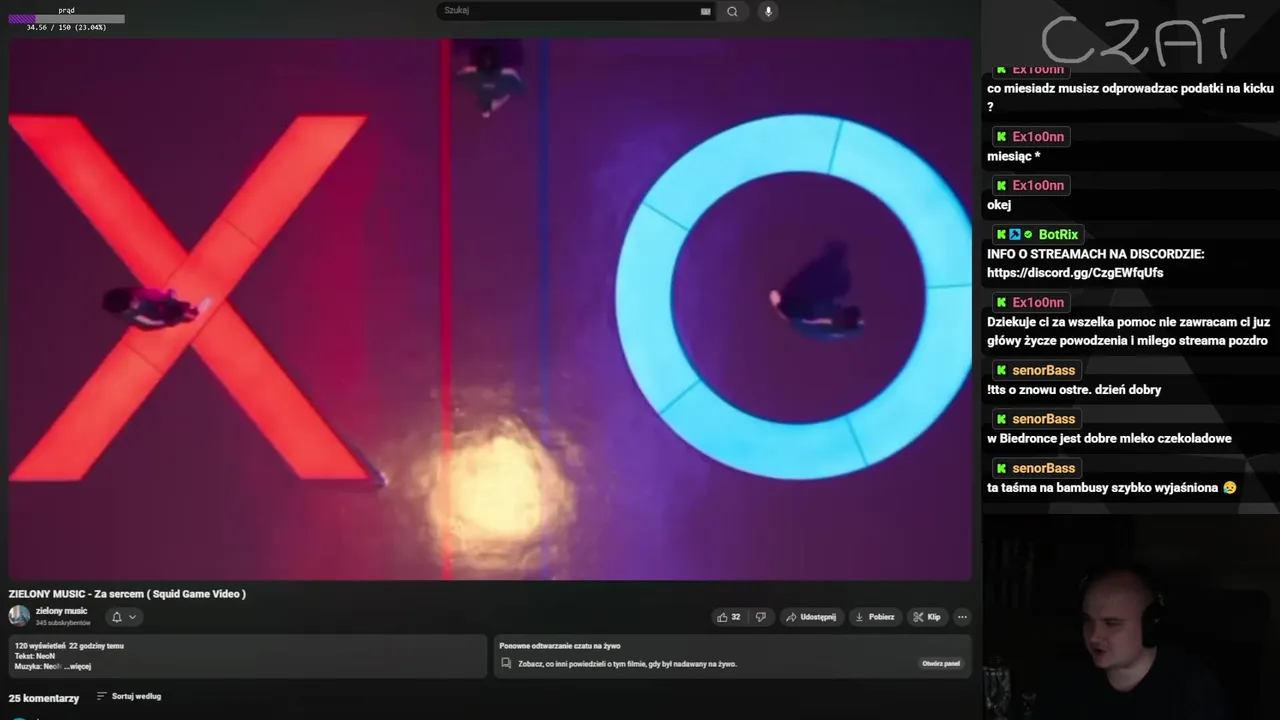1280x720 pixels.
Task: Like the video with thumbs-up button
Action: click(x=728, y=617)
